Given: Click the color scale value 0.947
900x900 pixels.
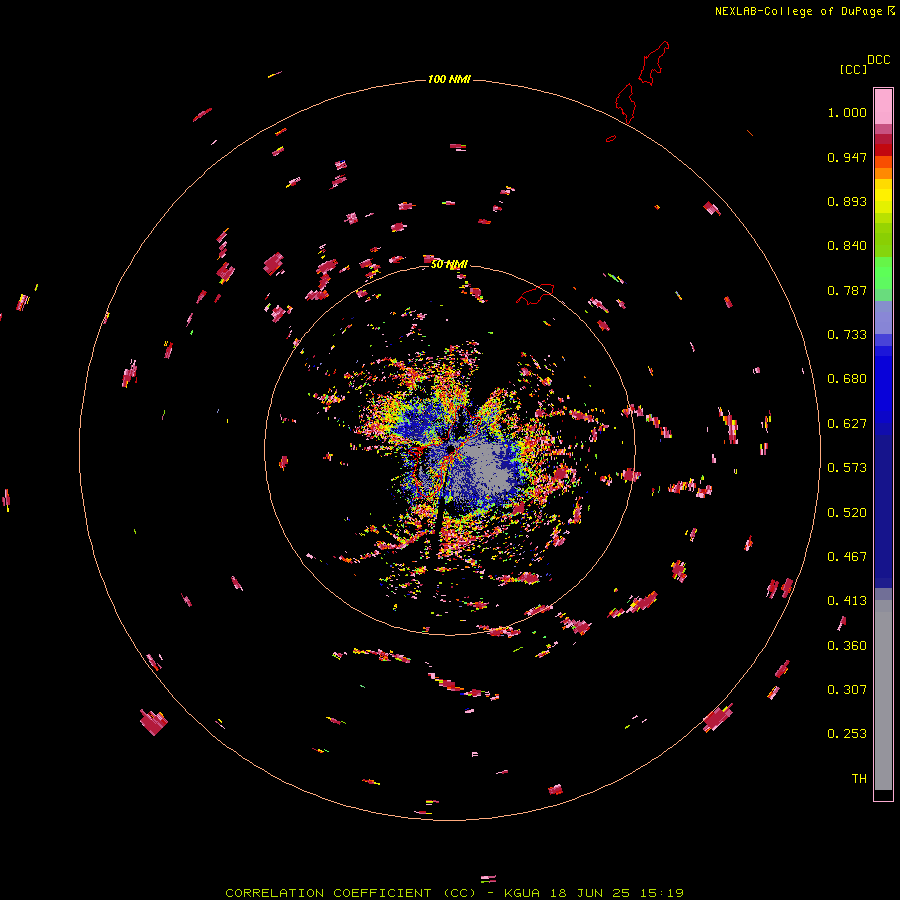Looking at the screenshot, I should (x=847, y=157).
